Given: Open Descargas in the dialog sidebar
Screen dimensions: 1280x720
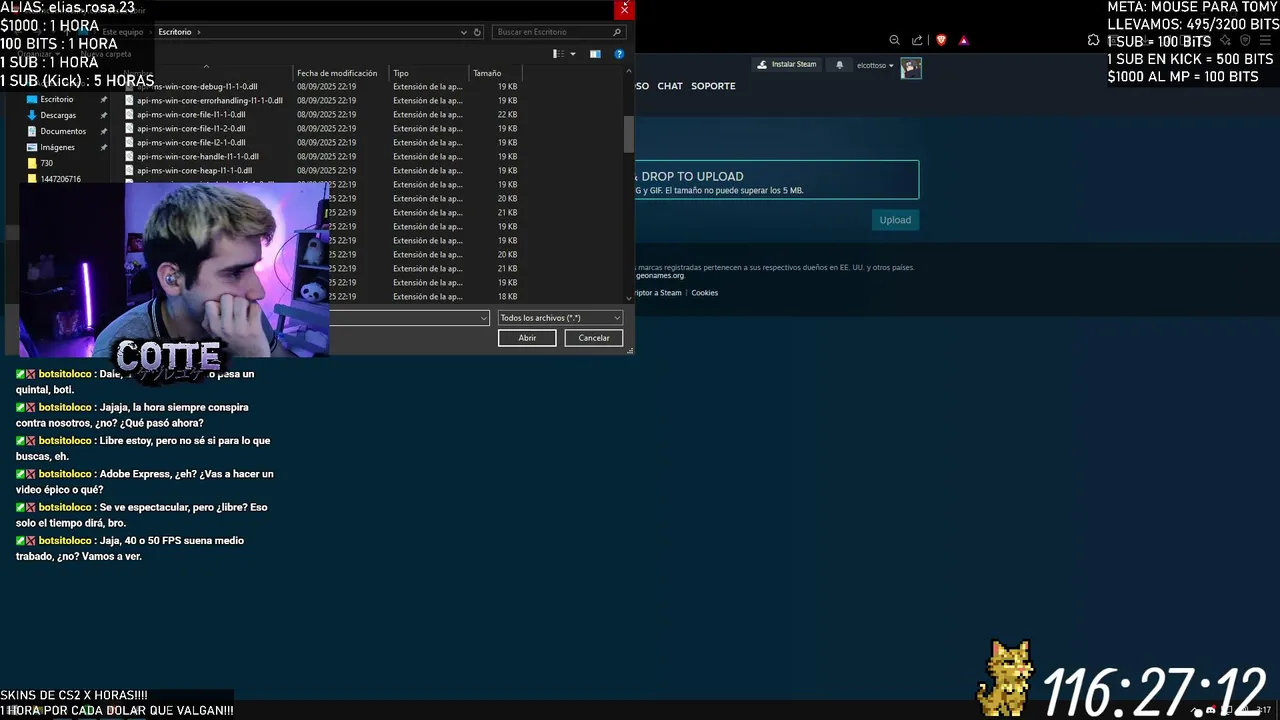Looking at the screenshot, I should pyautogui.click(x=58, y=115).
